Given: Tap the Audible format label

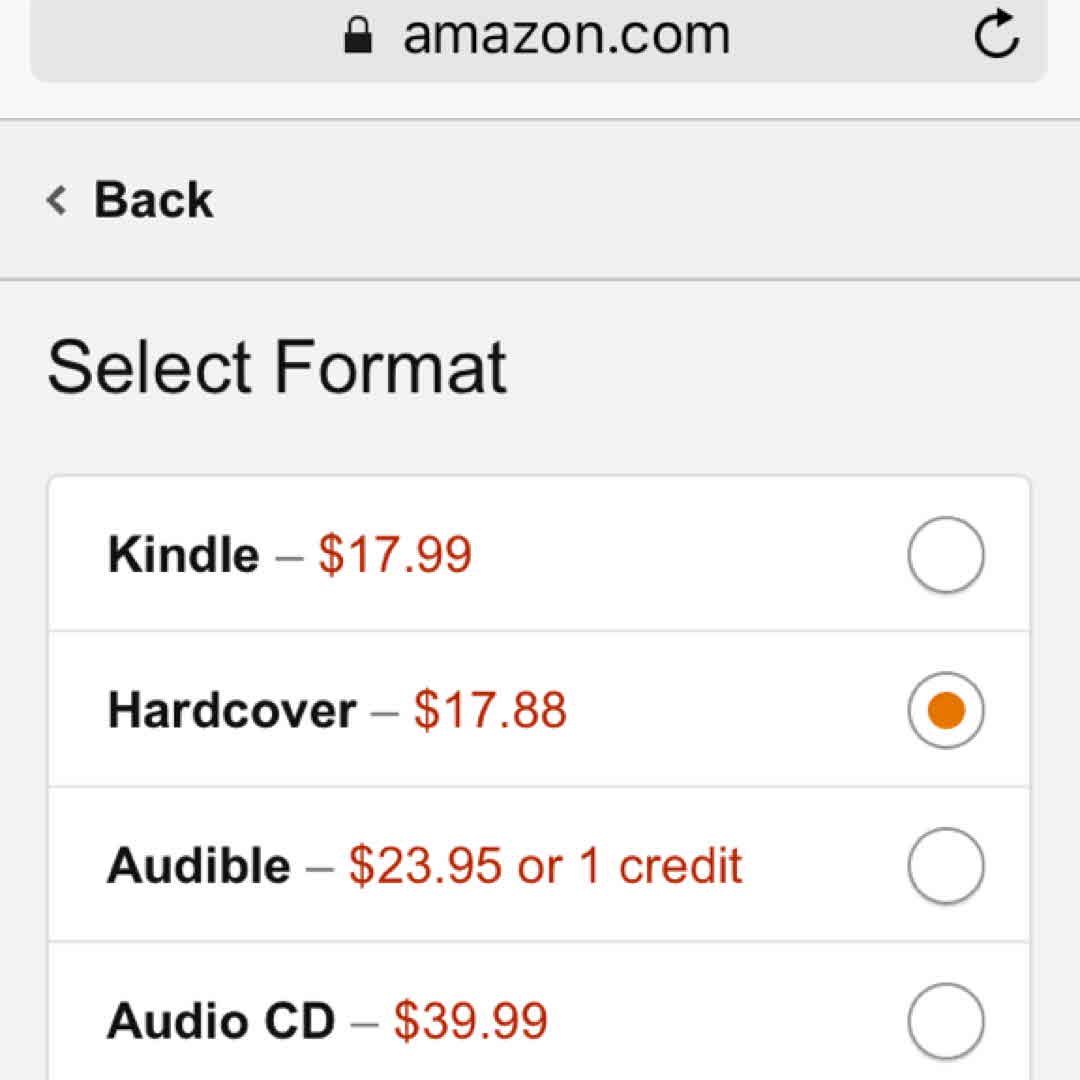Looking at the screenshot, I should (x=198, y=866).
